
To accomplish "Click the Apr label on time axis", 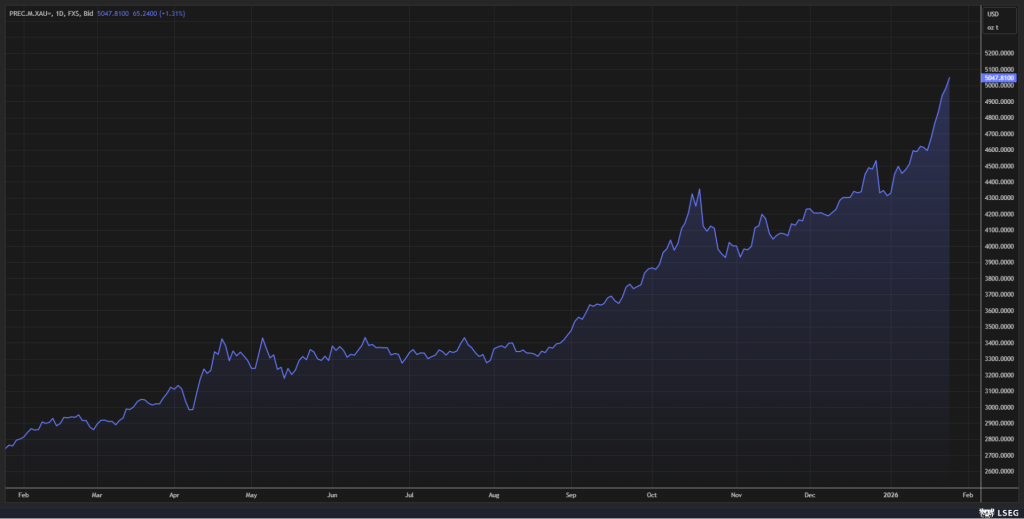I will (x=174, y=494).
